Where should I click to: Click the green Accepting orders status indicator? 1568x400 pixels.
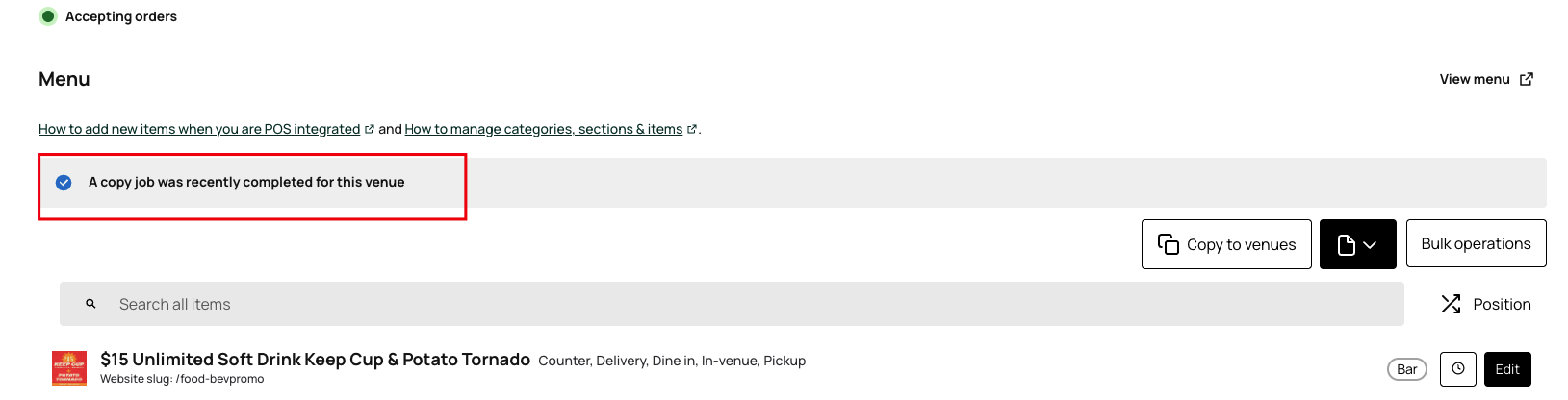(48, 16)
